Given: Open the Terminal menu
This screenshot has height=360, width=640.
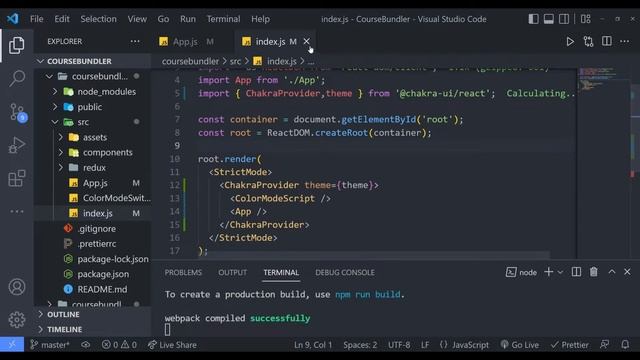Looking at the screenshot, I should point(223,19).
